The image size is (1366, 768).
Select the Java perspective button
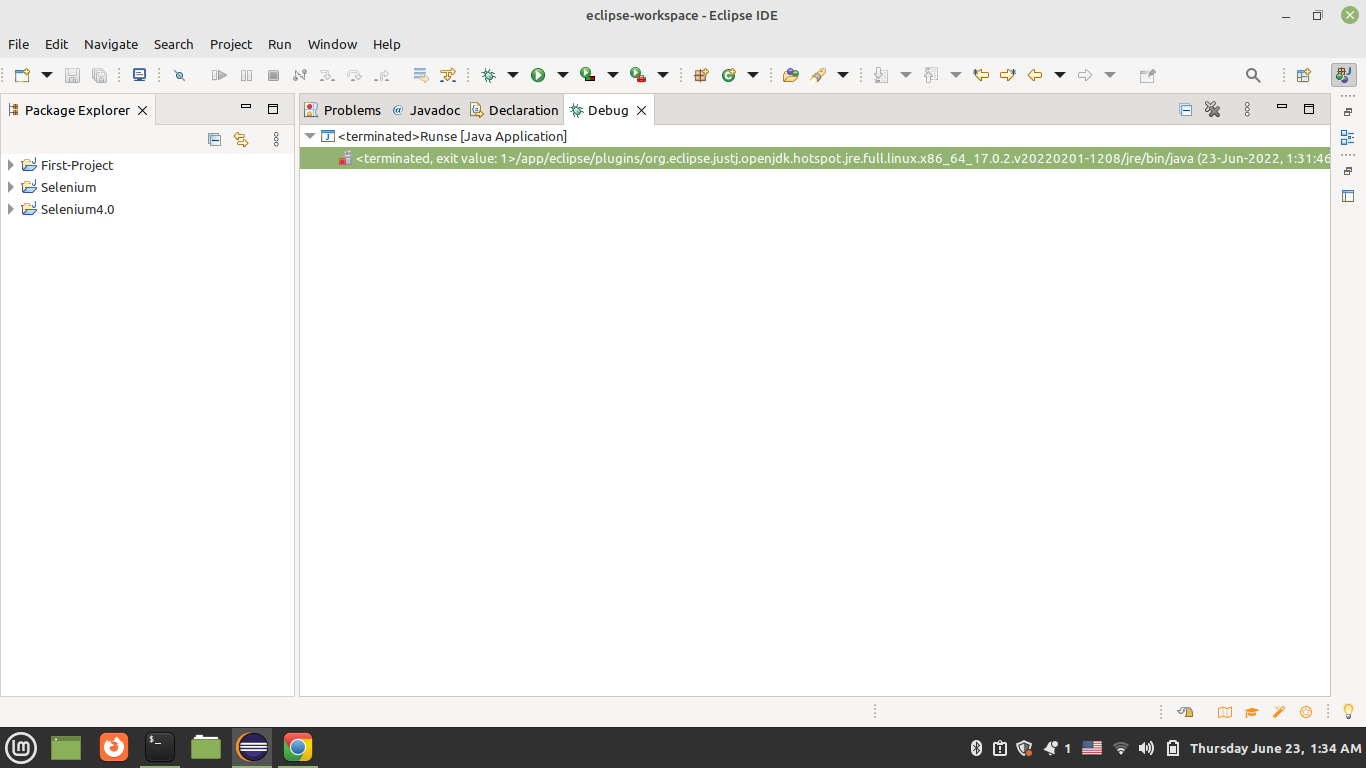pos(1343,75)
